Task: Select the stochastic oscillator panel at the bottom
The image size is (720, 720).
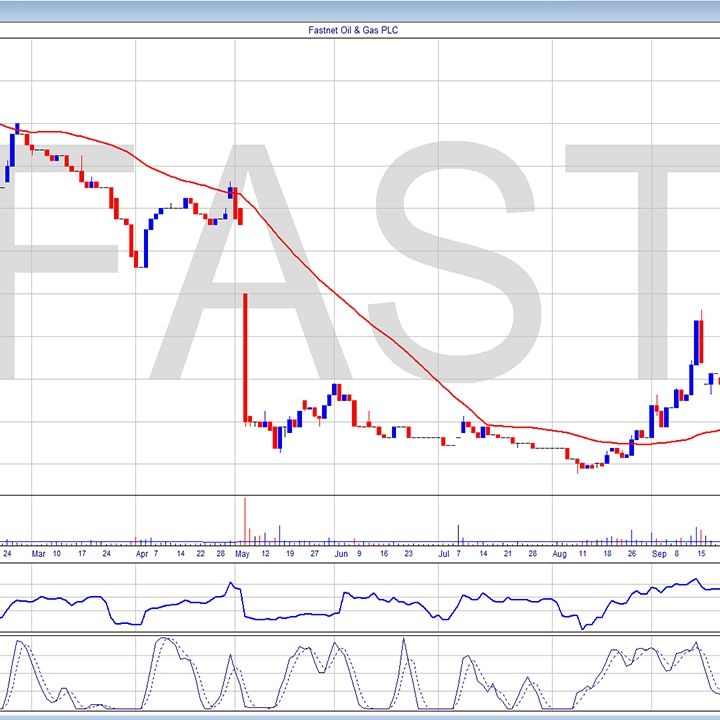Action: click(x=360, y=671)
